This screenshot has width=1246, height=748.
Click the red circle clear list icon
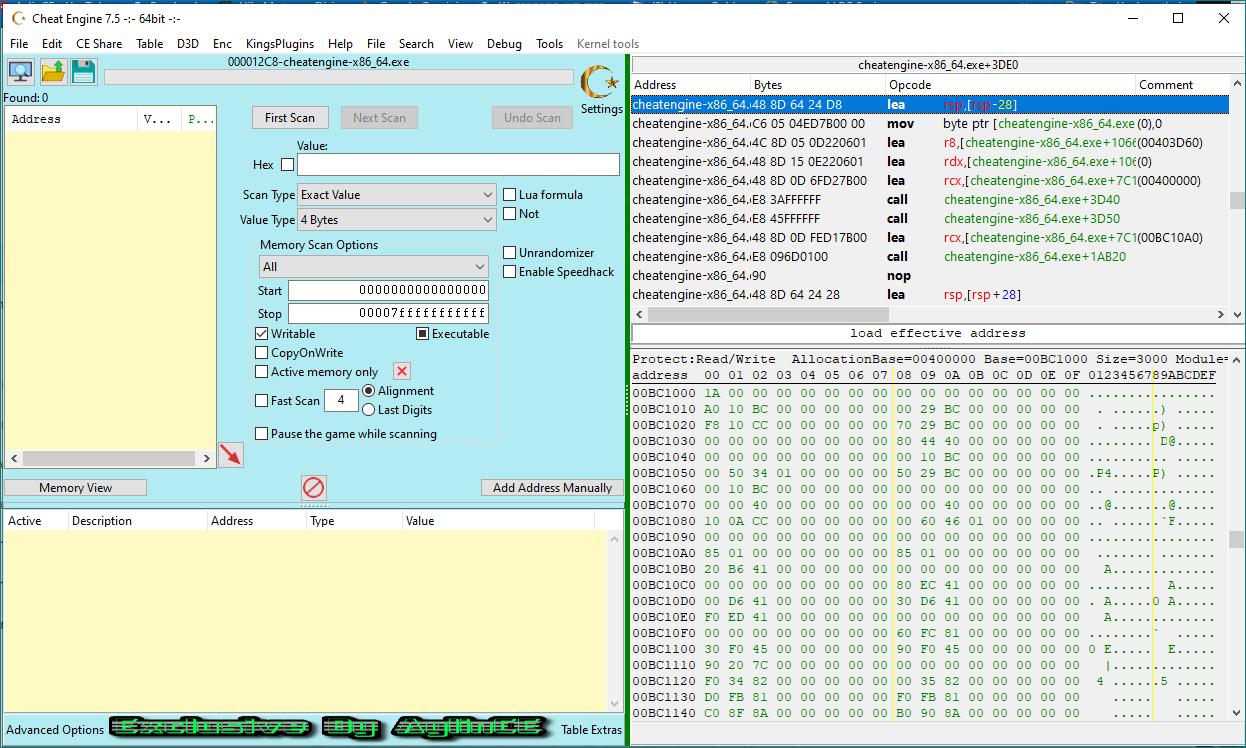pos(314,488)
